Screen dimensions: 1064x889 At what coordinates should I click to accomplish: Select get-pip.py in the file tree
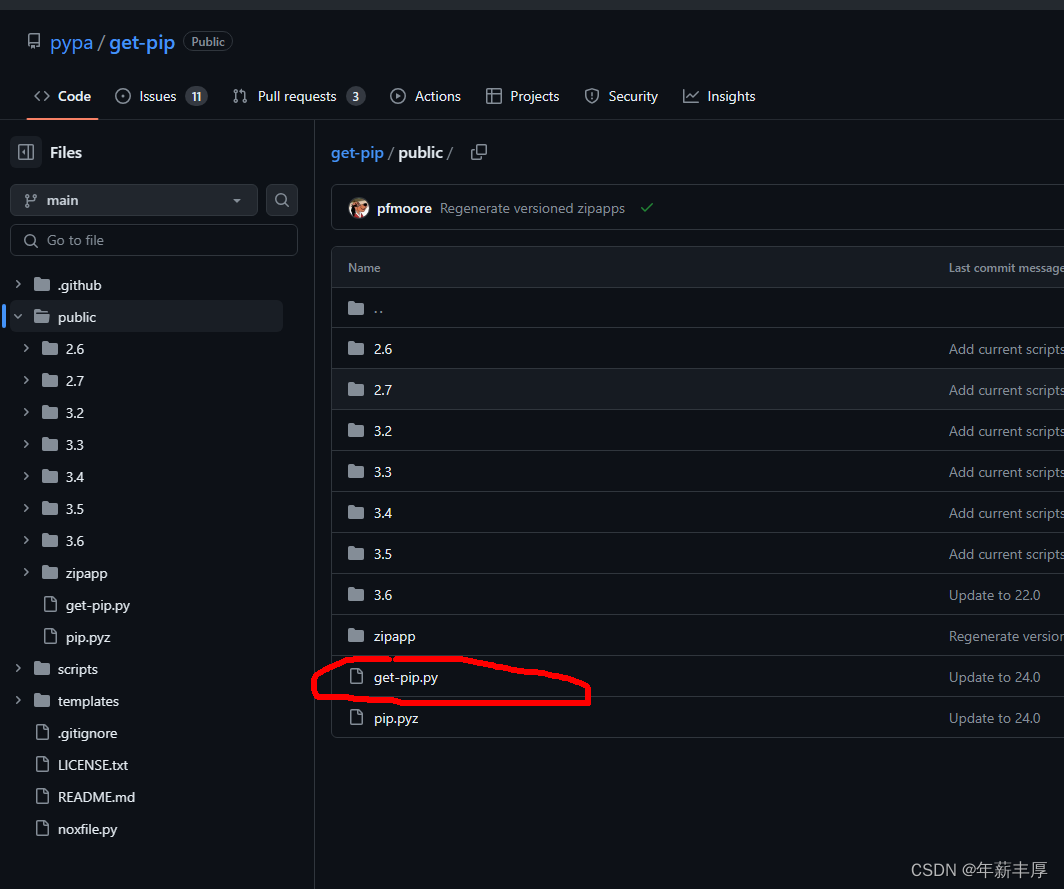(x=98, y=605)
